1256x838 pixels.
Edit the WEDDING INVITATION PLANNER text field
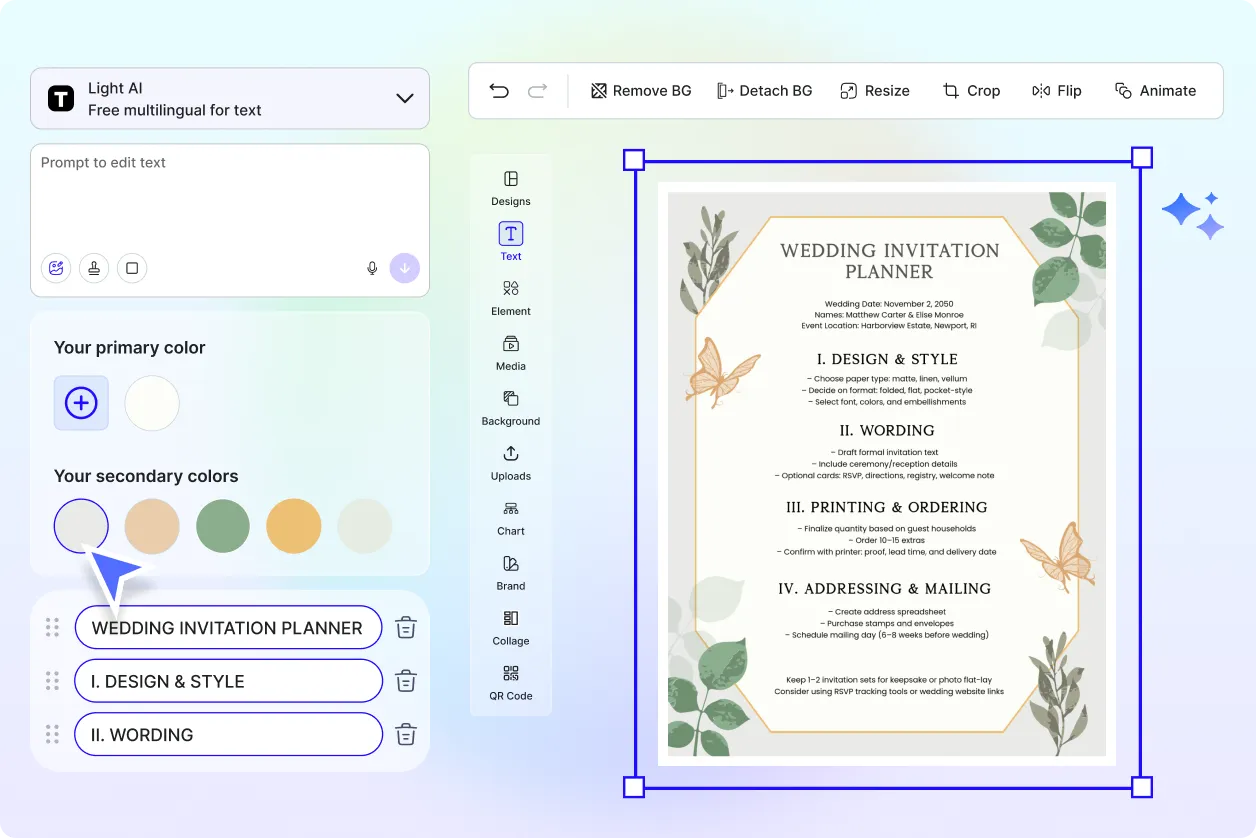pyautogui.click(x=228, y=628)
